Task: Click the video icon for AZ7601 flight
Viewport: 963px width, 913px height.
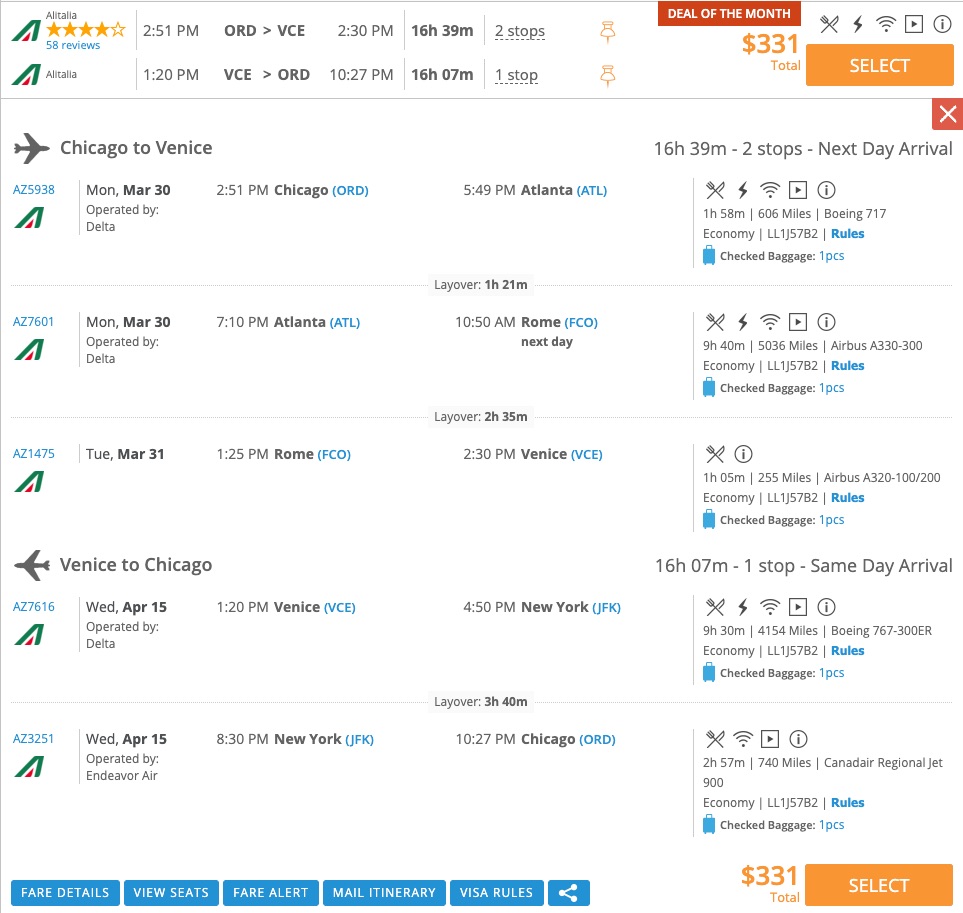Action: tap(797, 322)
